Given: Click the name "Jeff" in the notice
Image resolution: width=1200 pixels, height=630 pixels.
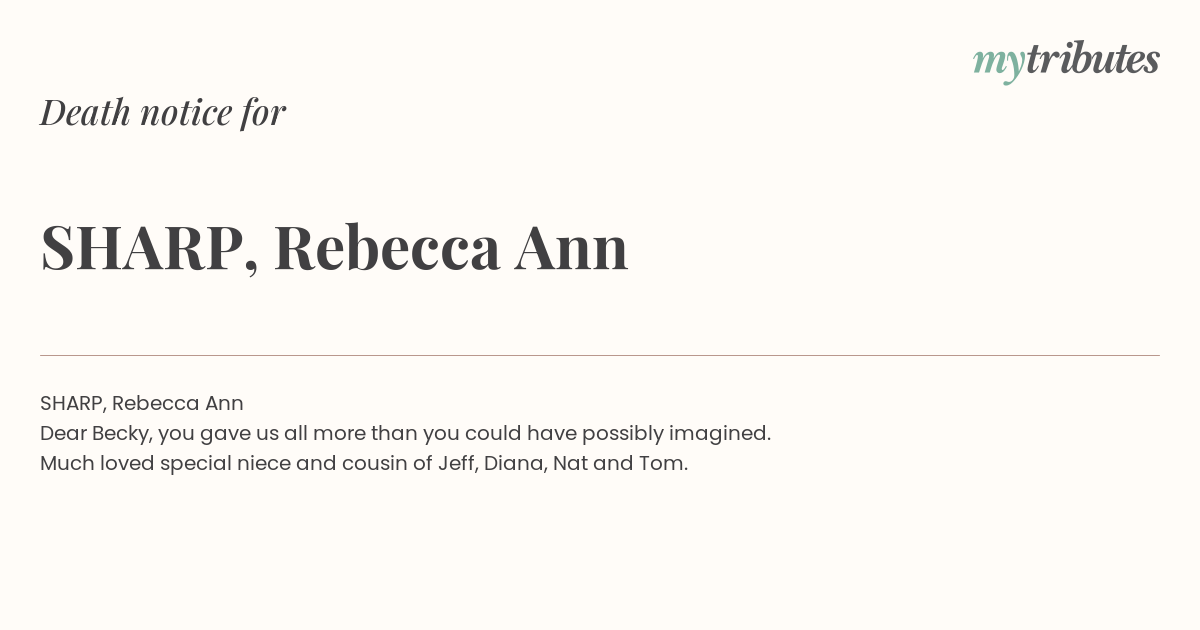Looking at the screenshot, I should tap(455, 464).
